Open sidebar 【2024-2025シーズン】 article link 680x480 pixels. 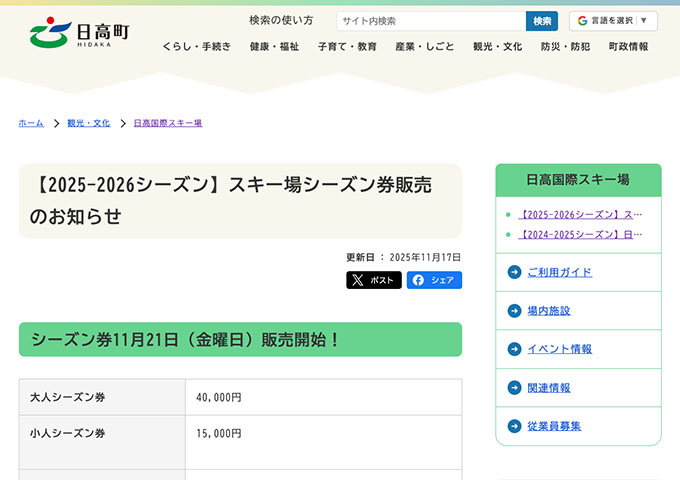pos(580,235)
